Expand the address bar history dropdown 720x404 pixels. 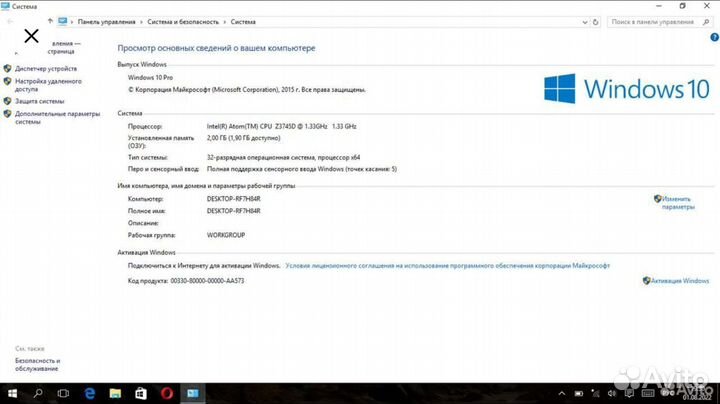585,22
